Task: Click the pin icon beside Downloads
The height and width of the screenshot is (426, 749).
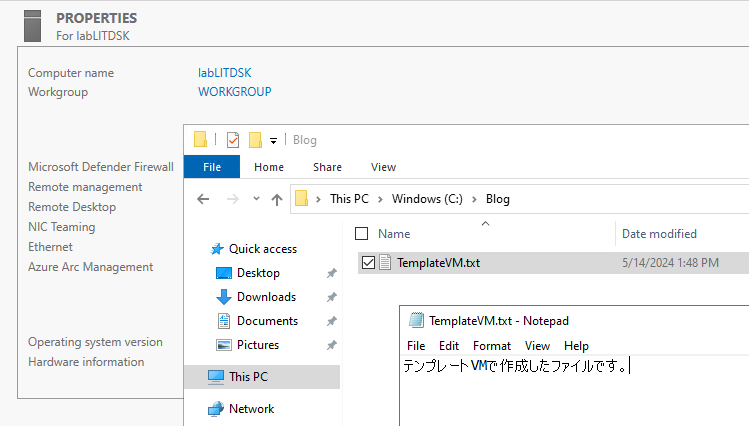Action: (x=332, y=297)
